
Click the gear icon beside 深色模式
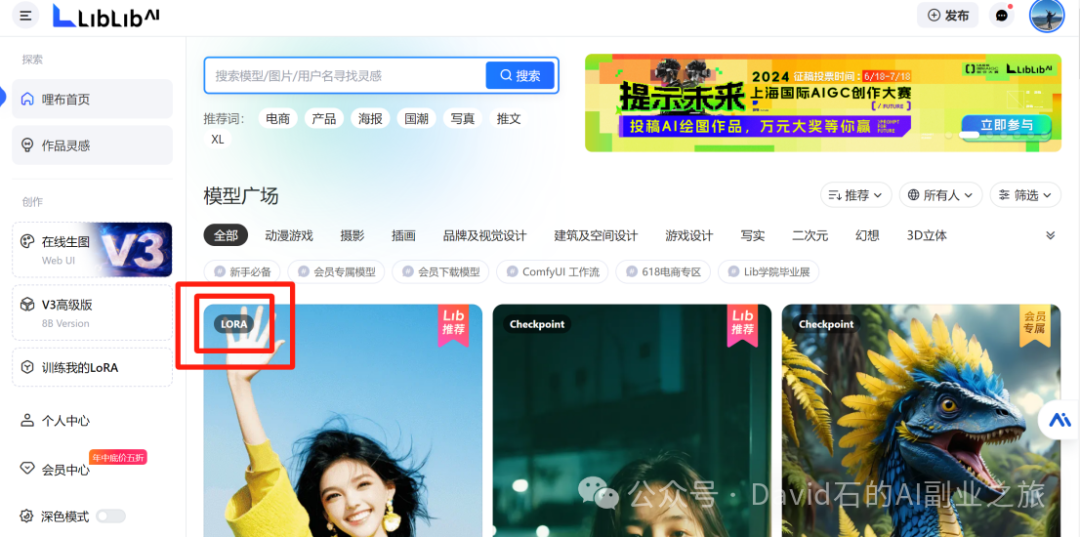click(27, 516)
